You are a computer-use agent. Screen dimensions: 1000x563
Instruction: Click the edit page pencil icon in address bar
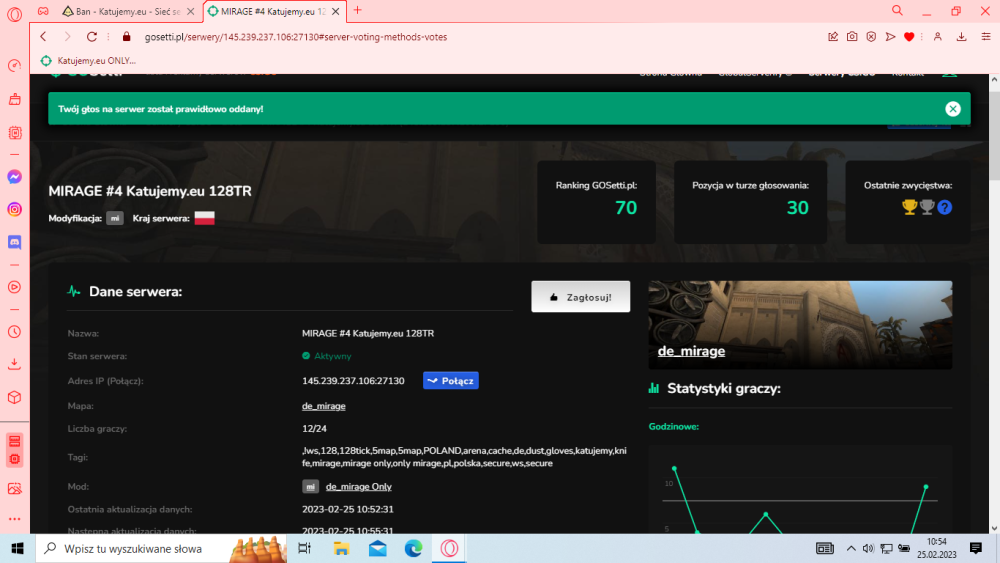pos(833,37)
